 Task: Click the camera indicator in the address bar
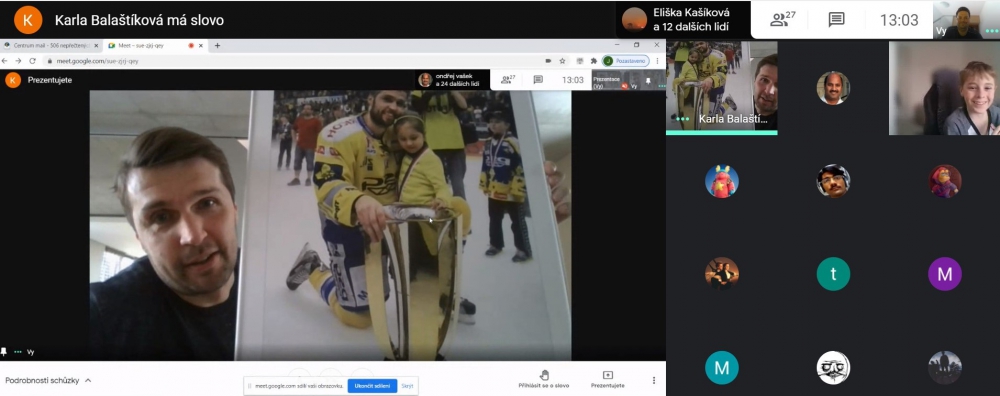[x=548, y=61]
